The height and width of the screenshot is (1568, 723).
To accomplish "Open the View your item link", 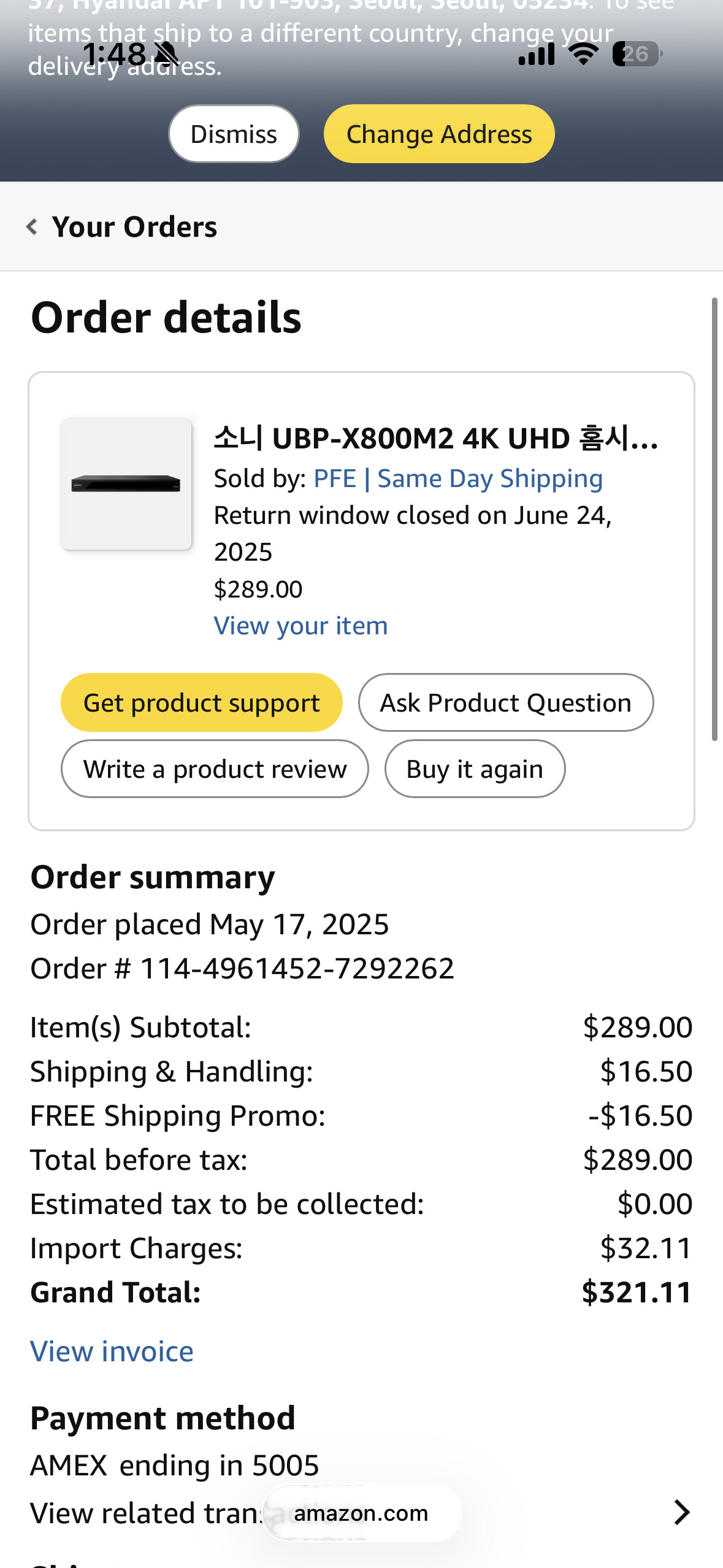I will click(x=300, y=626).
